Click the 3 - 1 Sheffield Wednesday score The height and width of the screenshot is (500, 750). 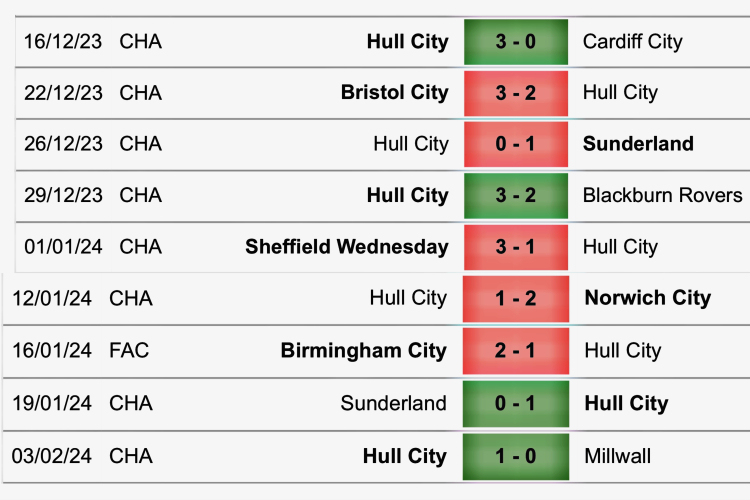tap(515, 247)
